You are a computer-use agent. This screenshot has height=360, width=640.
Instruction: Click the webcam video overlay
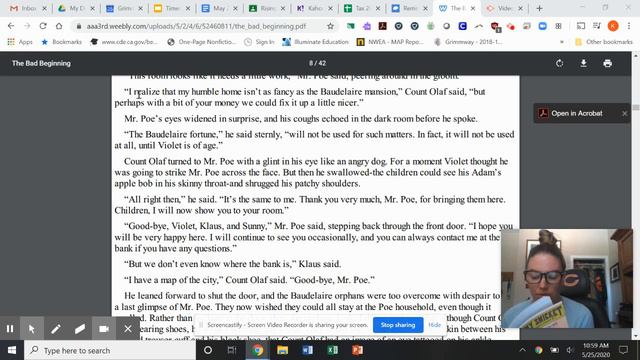coord(567,278)
